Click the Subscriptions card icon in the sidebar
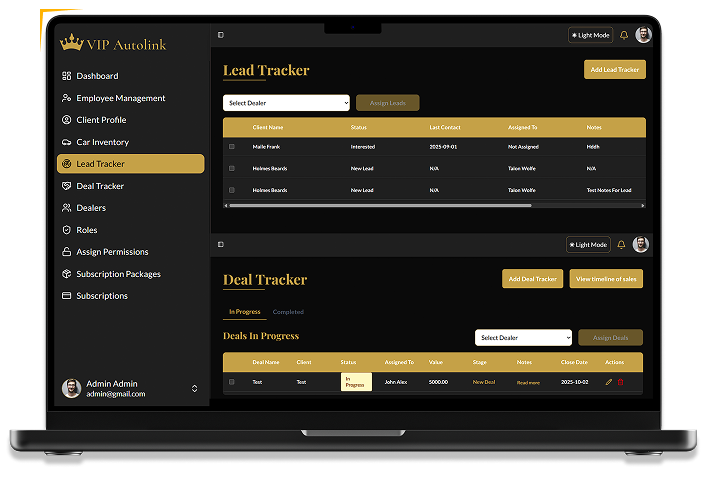 click(x=67, y=296)
